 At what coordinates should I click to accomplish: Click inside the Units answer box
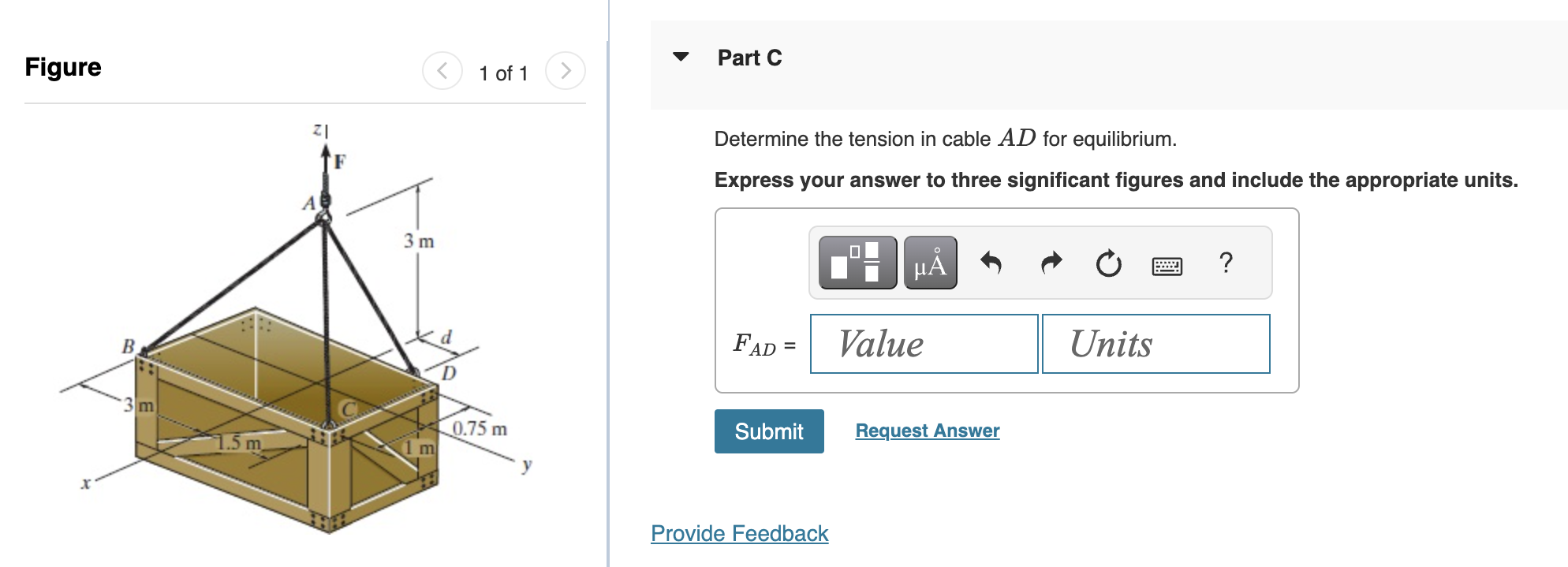(x=1155, y=343)
